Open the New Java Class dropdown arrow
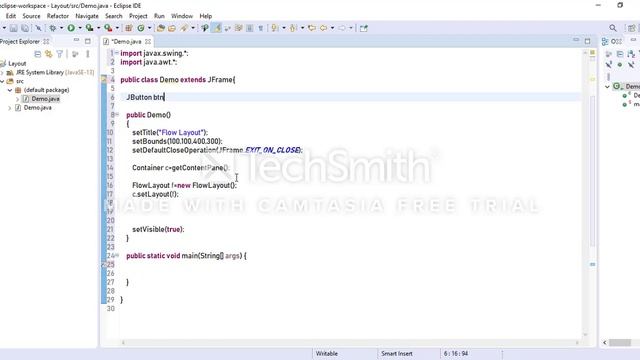The width and height of the screenshot is (640, 360). [149, 28]
